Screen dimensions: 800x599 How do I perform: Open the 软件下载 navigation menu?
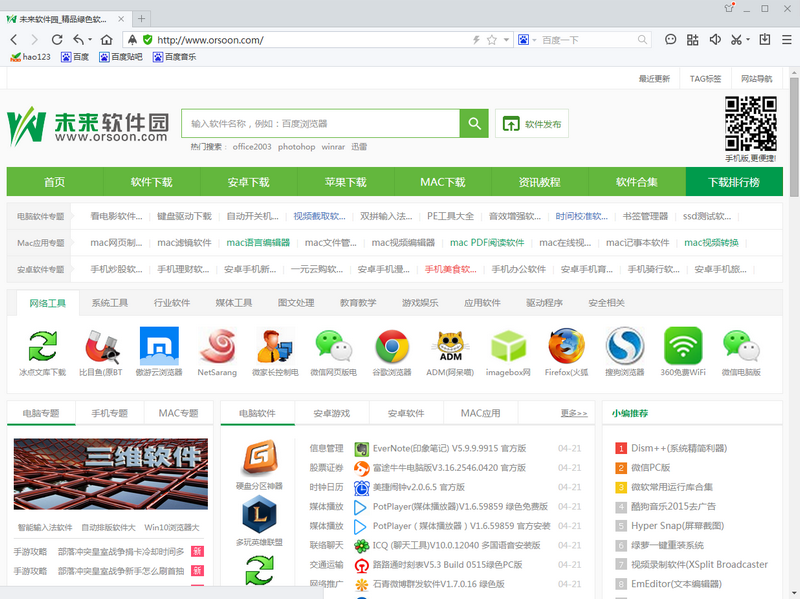pyautogui.click(x=152, y=182)
